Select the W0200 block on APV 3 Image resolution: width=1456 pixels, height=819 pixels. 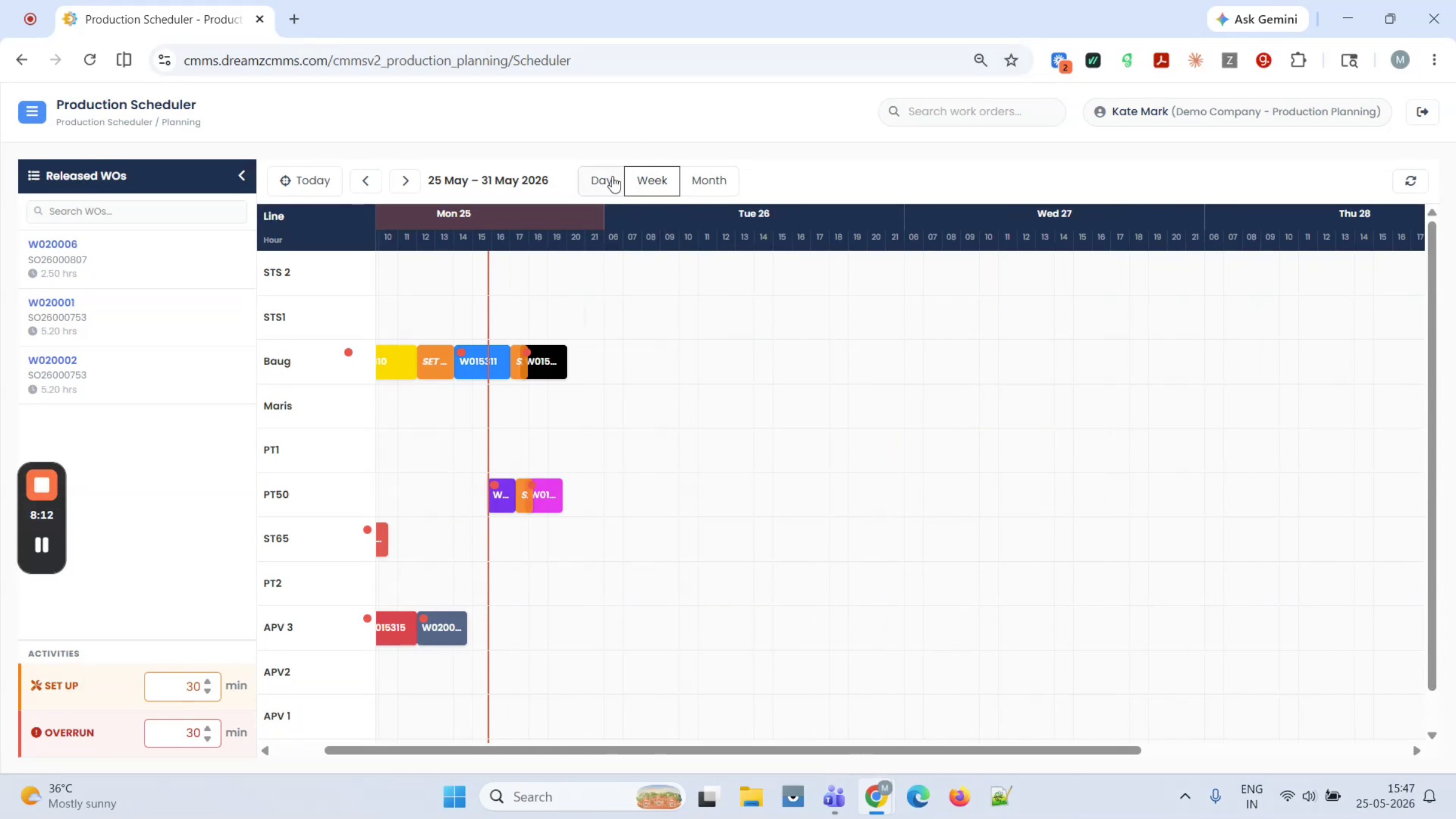(442, 628)
